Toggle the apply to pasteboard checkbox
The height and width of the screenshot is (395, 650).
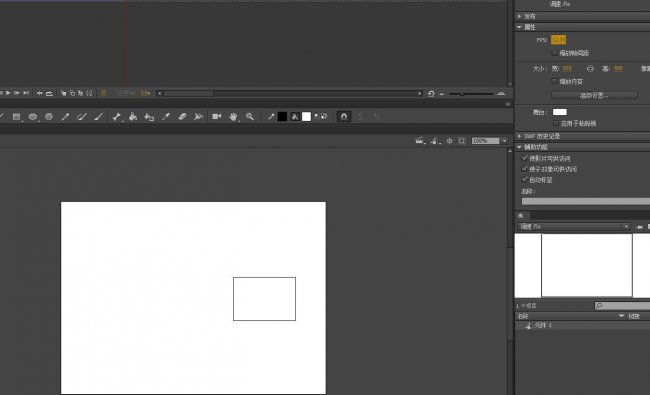click(x=555, y=123)
